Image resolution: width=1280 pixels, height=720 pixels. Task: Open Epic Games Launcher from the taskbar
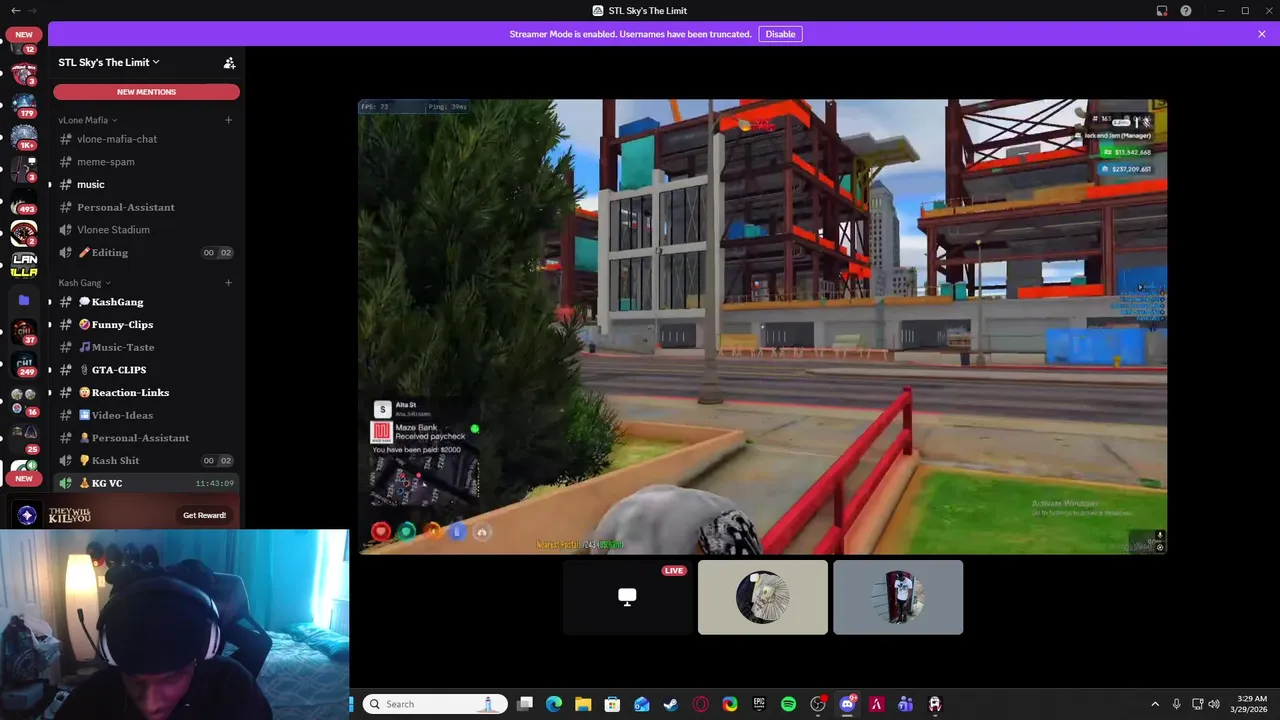click(759, 704)
